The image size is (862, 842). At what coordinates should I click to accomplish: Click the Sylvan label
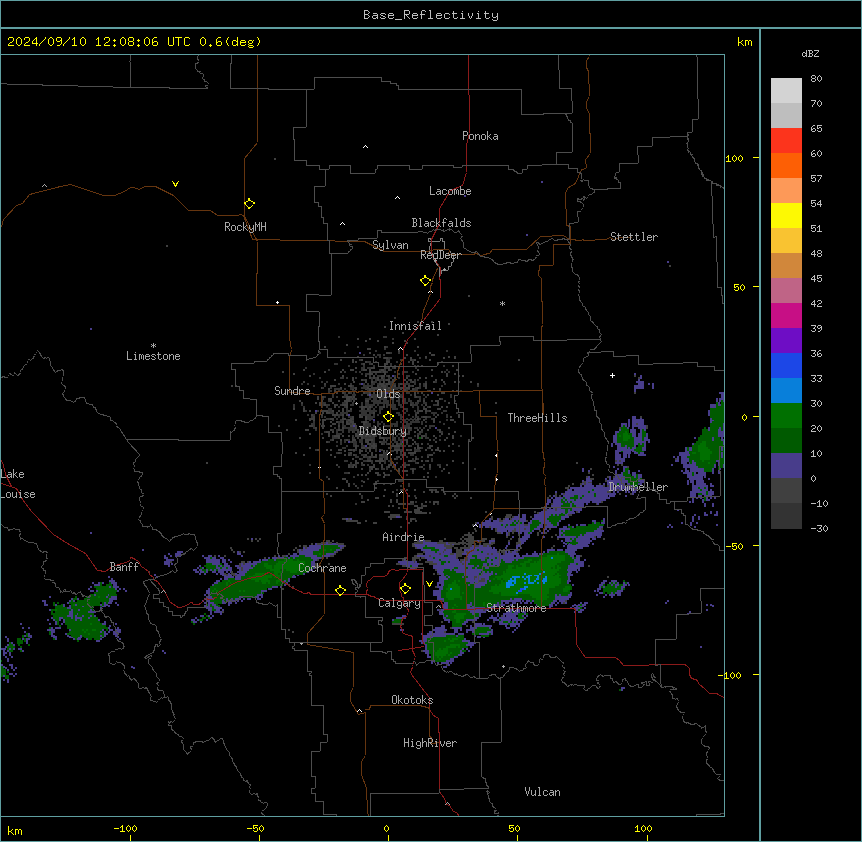click(390, 245)
